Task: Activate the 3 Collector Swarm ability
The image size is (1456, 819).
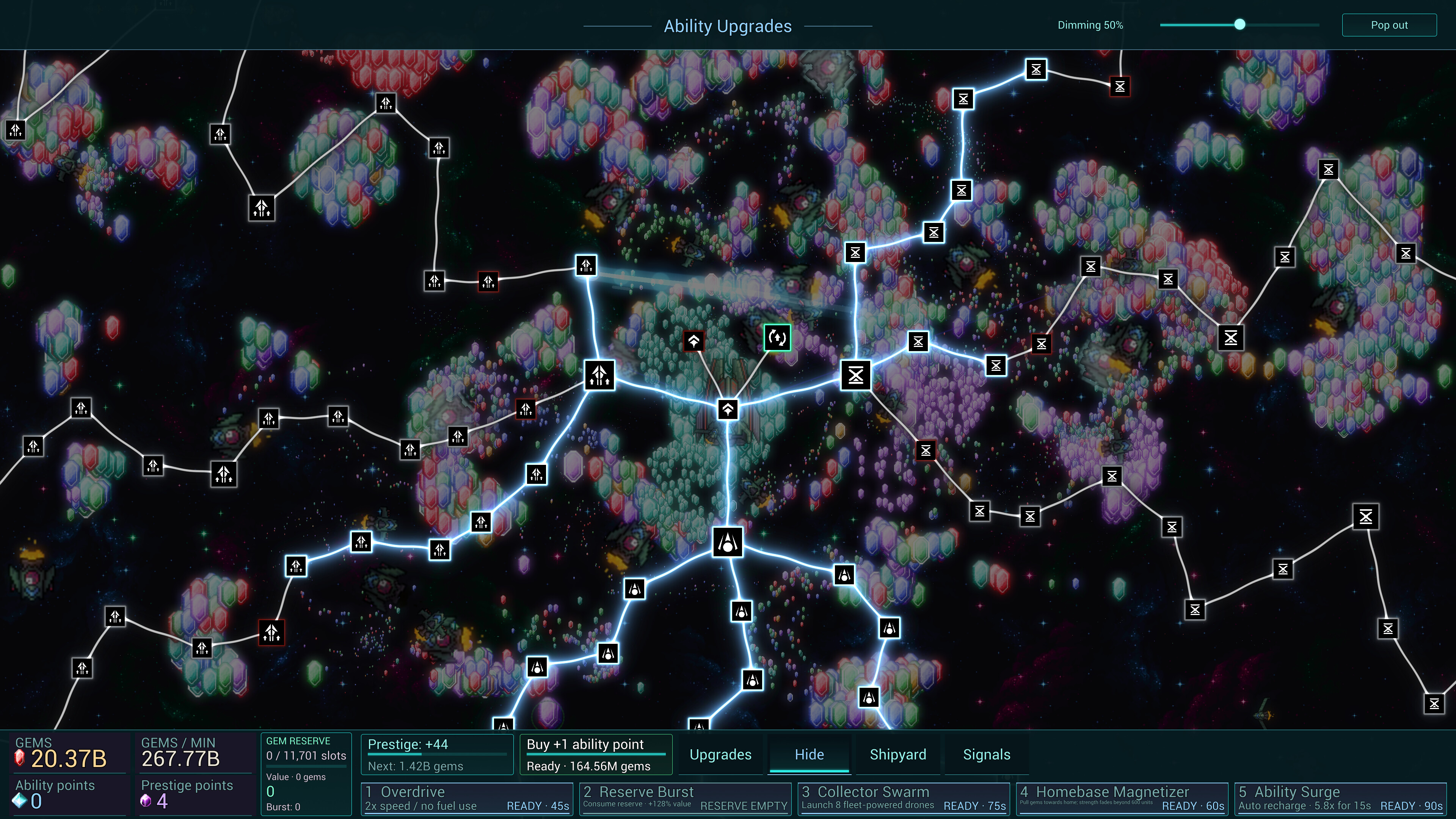Action: pyautogui.click(x=904, y=799)
